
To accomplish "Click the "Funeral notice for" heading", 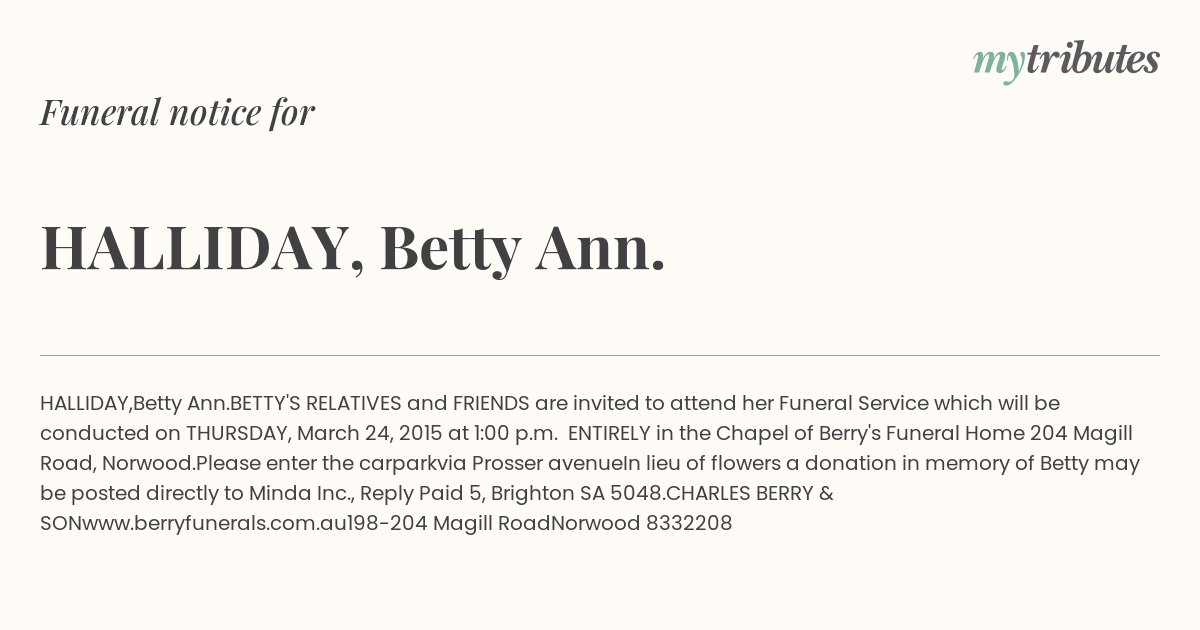I will coord(177,112).
